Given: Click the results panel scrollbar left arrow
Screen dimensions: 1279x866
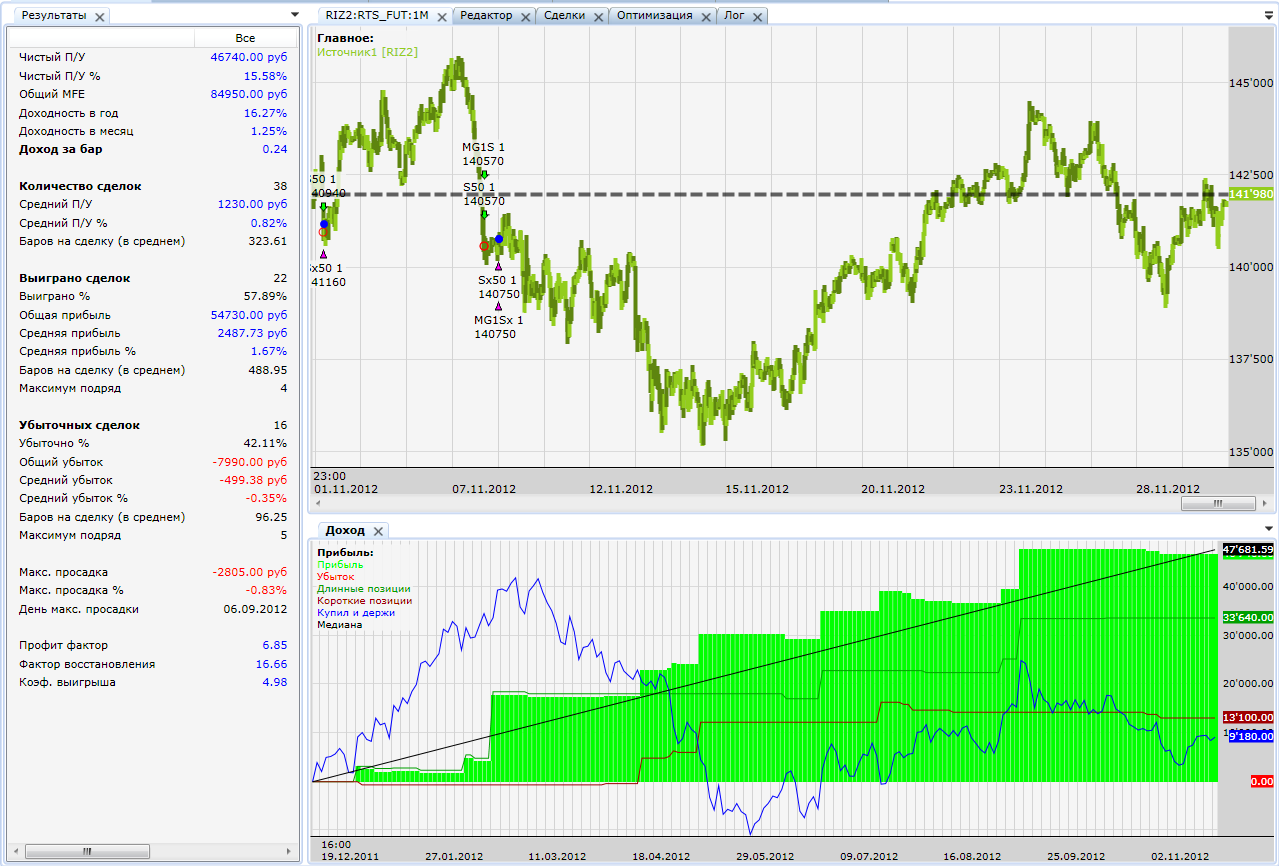Looking at the screenshot, I should point(17,852).
